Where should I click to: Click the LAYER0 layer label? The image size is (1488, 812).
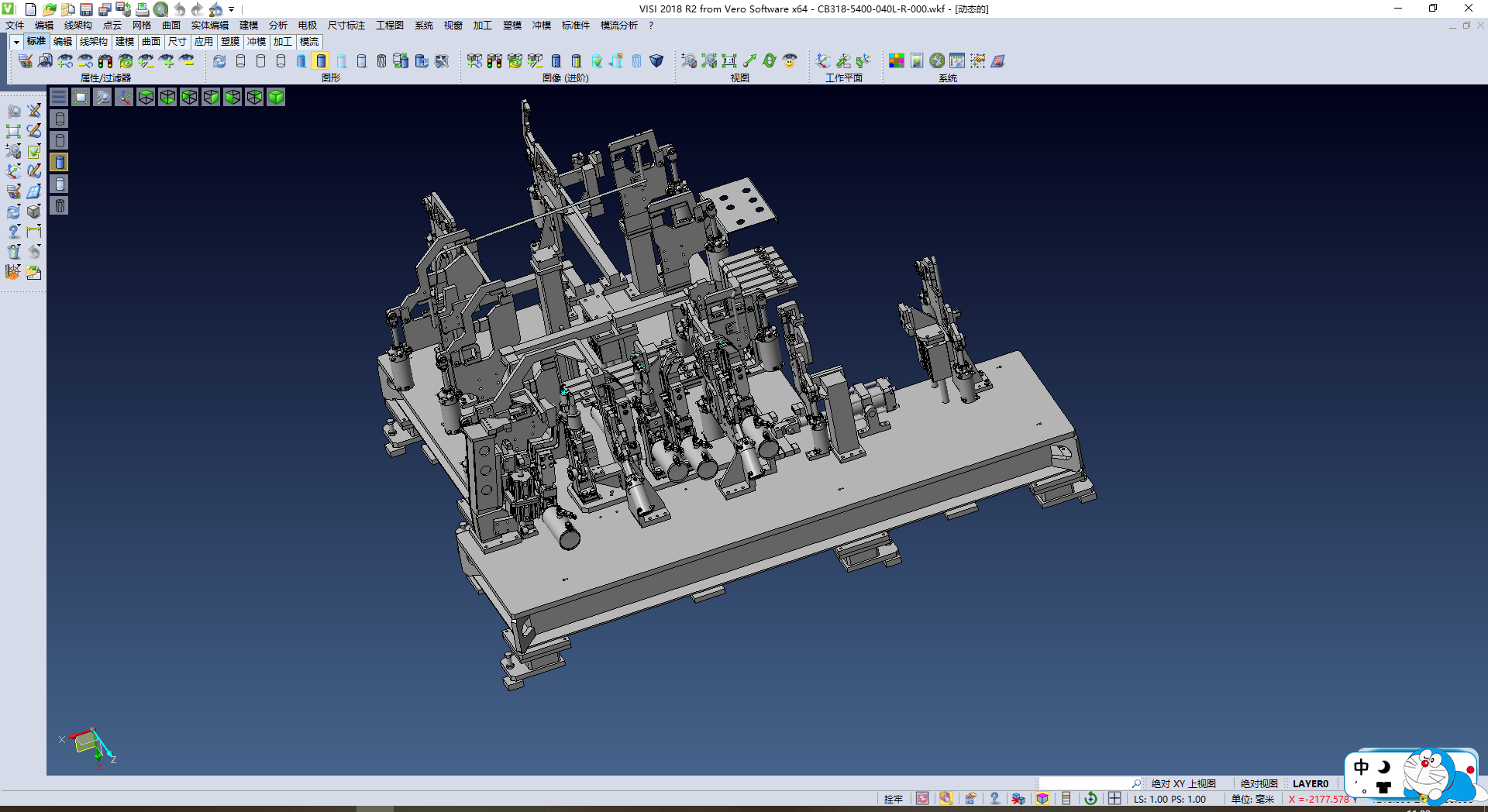pos(1310,783)
